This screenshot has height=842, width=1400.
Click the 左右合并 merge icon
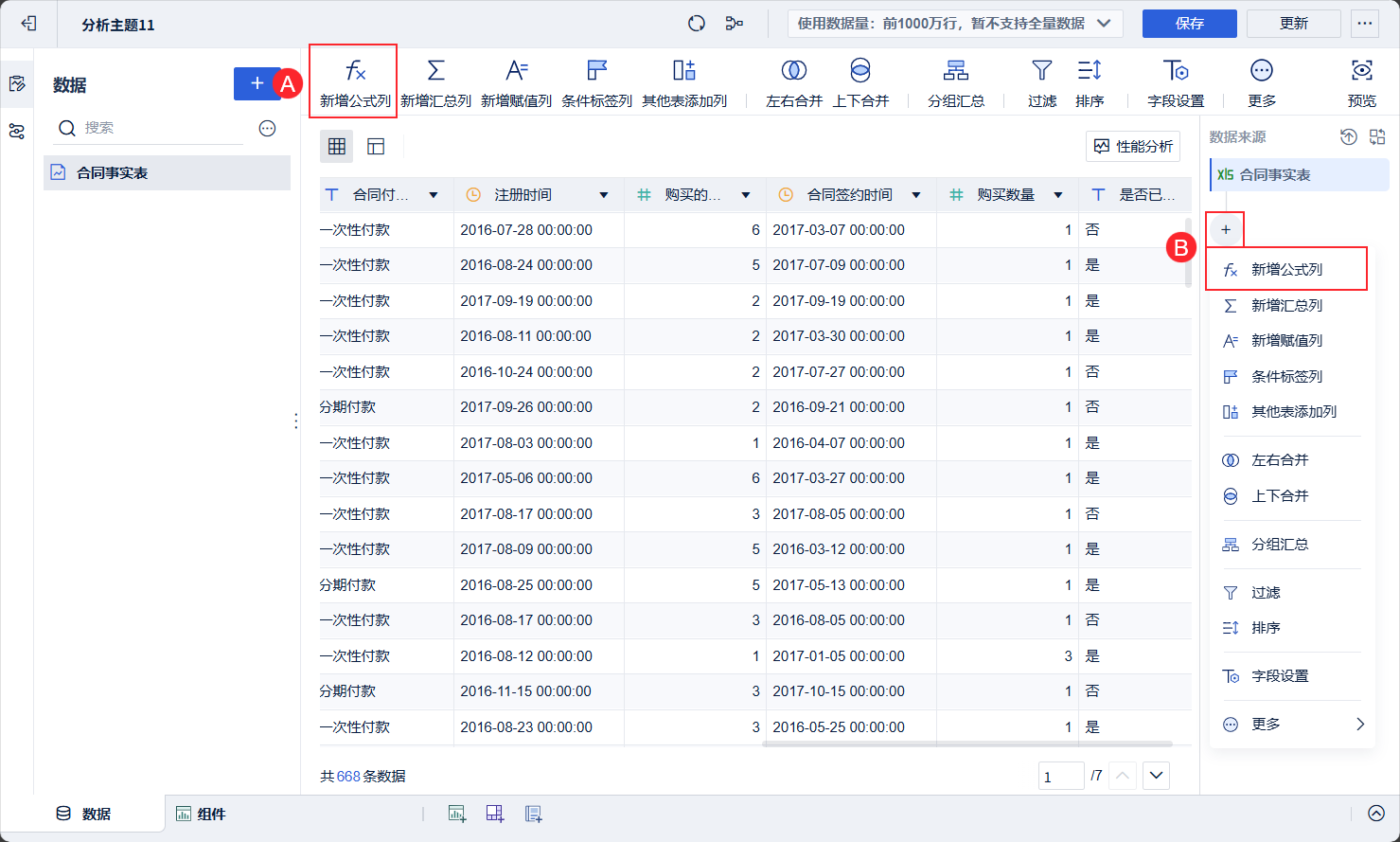coord(793,81)
